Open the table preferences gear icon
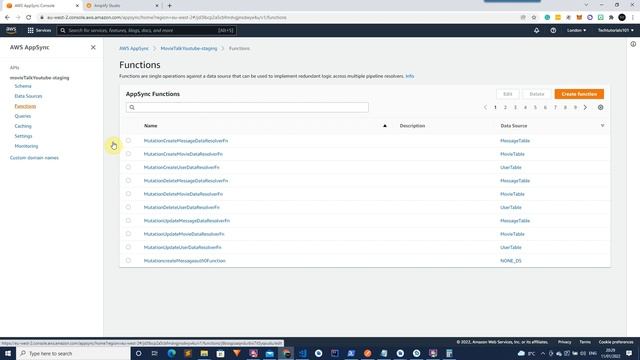The image size is (640, 360). click(x=600, y=107)
